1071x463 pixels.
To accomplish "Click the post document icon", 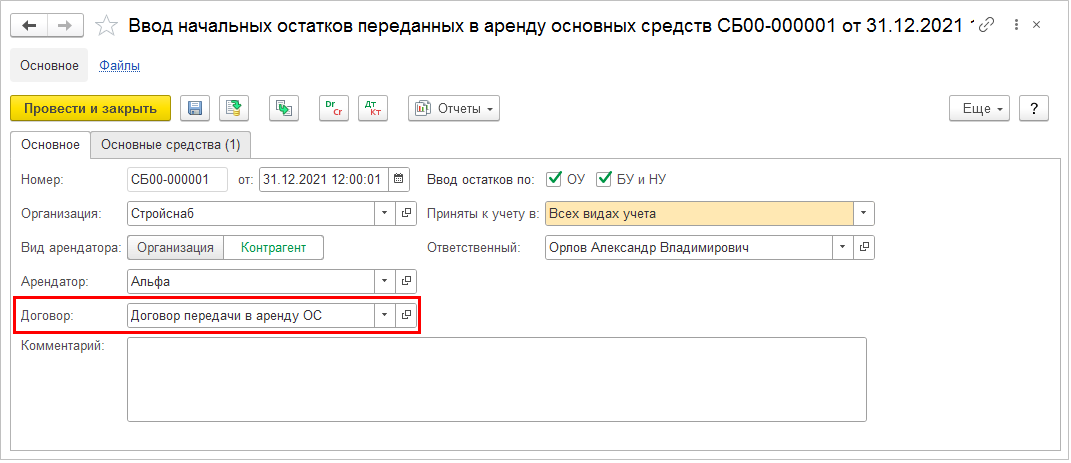I will tap(234, 108).
